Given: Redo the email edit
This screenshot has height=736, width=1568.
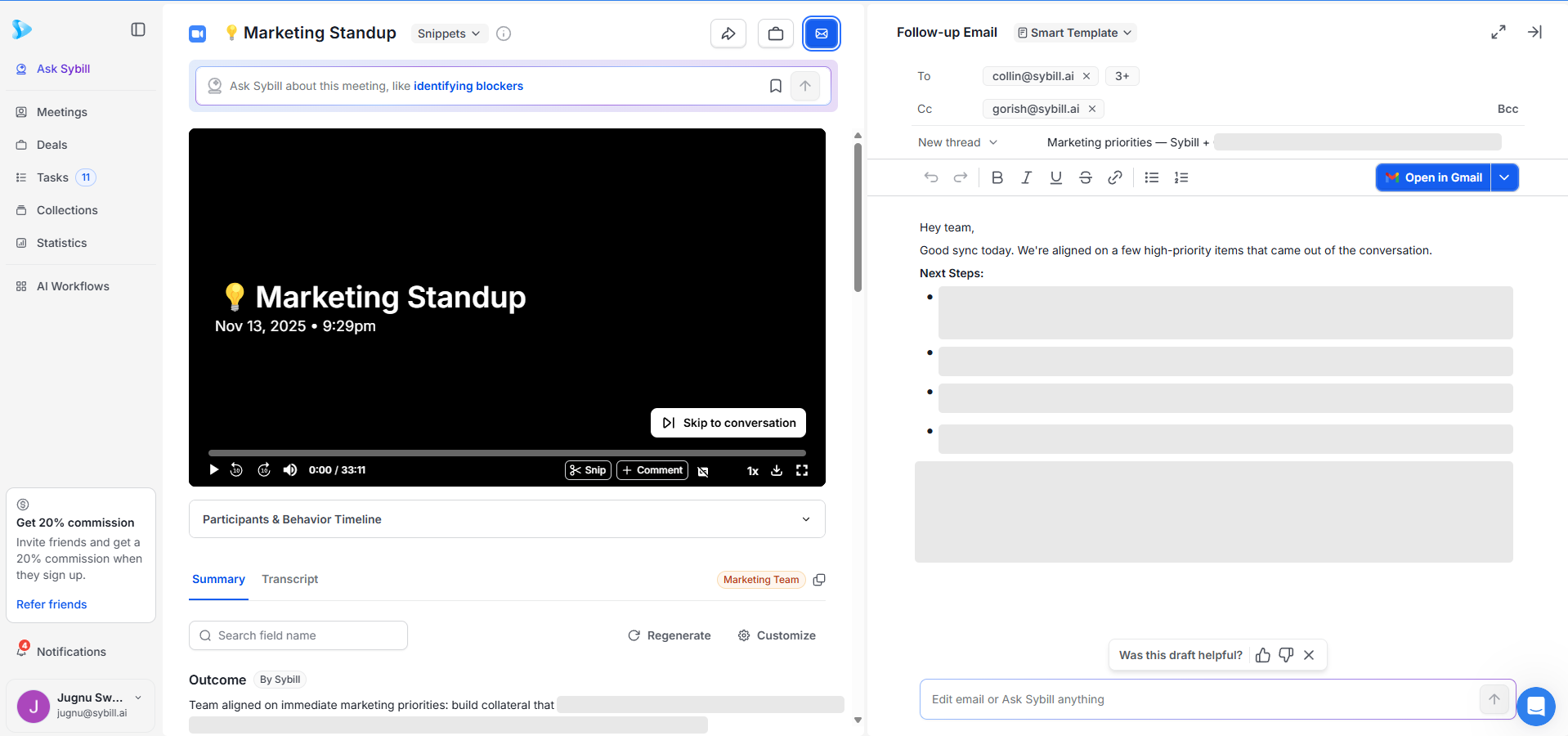Looking at the screenshot, I should [961, 177].
